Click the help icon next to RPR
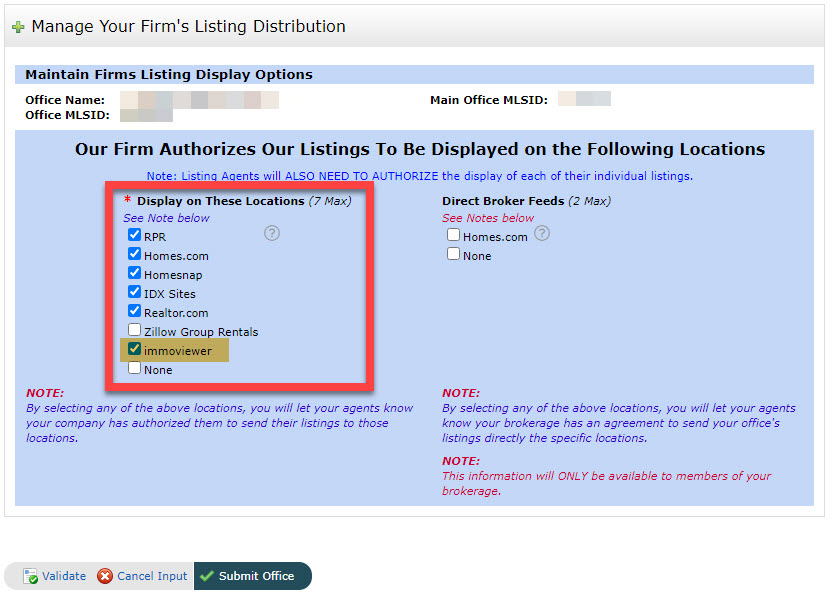This screenshot has width=833, height=596. (272, 233)
